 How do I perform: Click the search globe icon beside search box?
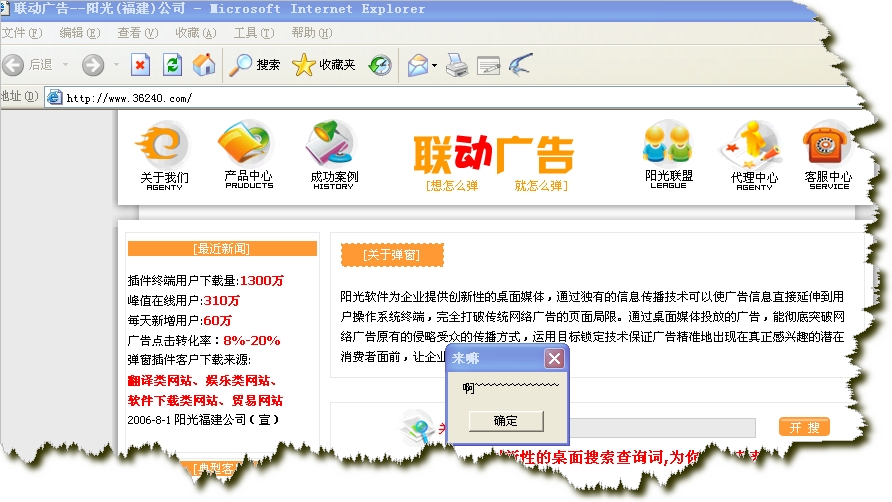pyautogui.click(x=418, y=427)
